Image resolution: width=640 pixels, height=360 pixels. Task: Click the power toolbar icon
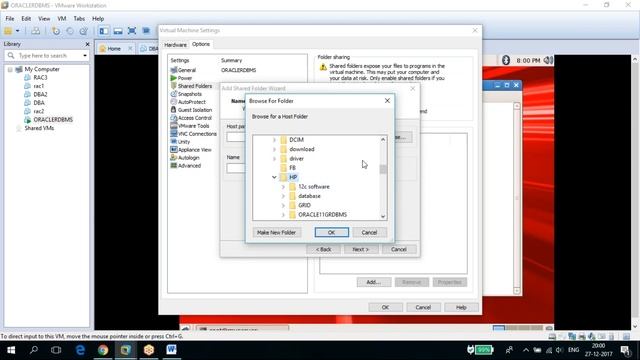[x=8, y=31]
